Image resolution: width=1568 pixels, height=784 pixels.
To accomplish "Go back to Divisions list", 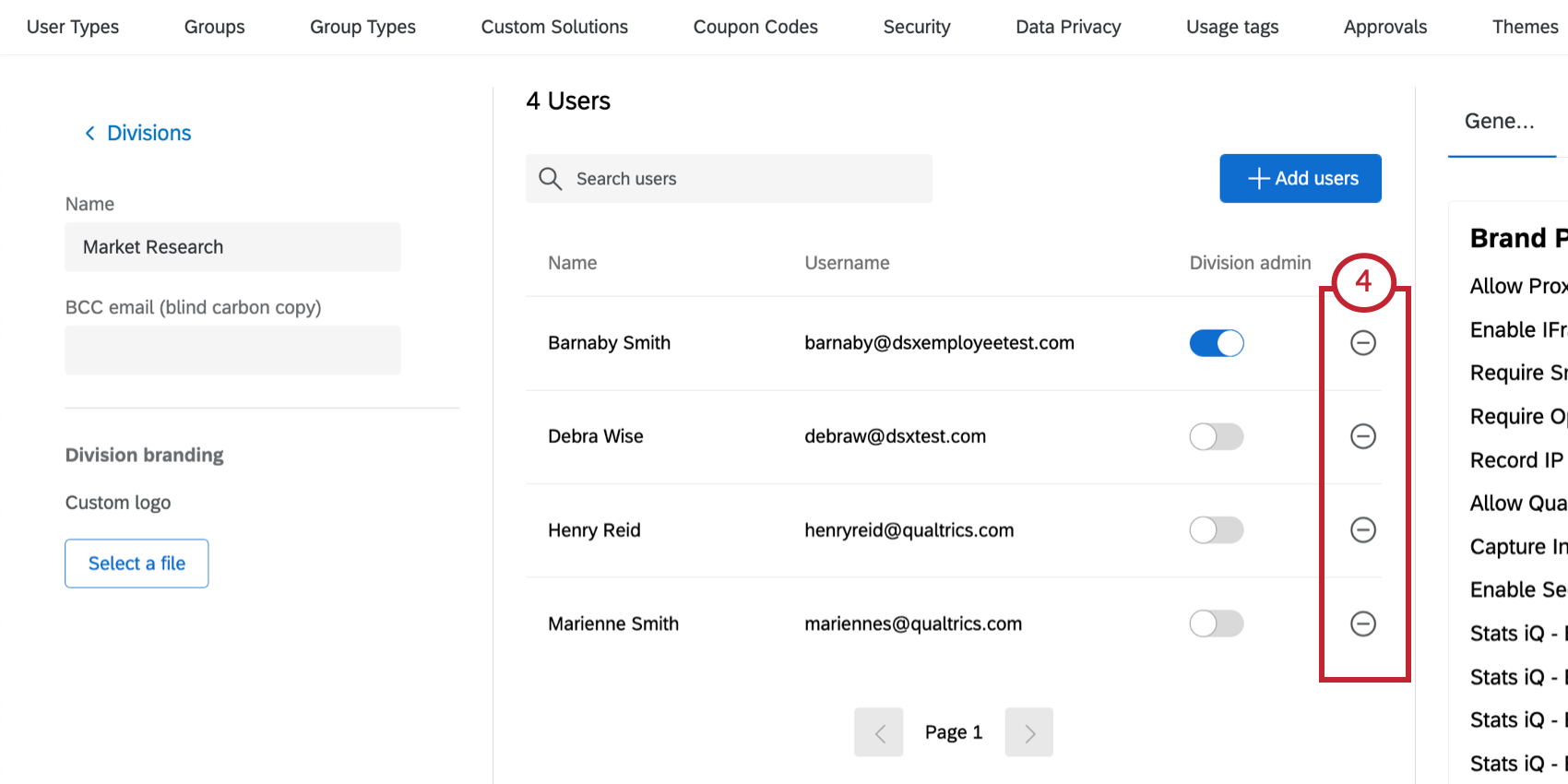I will pyautogui.click(x=148, y=134).
